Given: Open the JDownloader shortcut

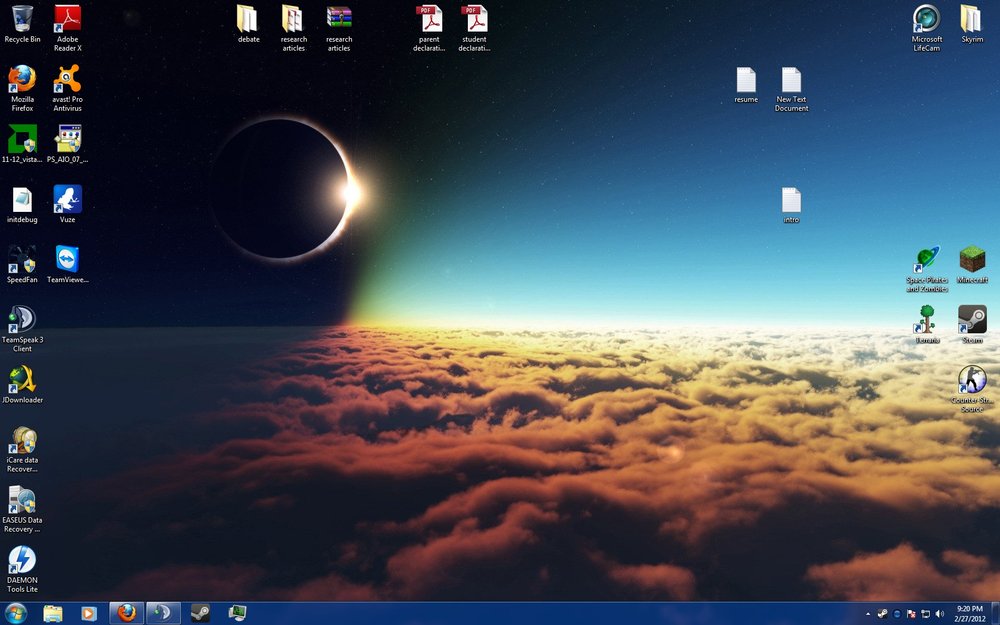Looking at the screenshot, I should tap(22, 385).
